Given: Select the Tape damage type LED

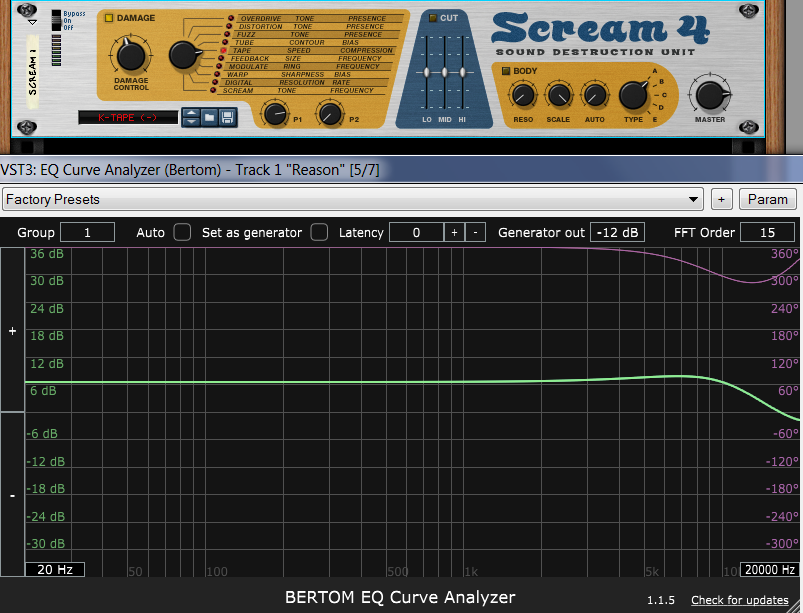Looking at the screenshot, I should coord(223,50).
